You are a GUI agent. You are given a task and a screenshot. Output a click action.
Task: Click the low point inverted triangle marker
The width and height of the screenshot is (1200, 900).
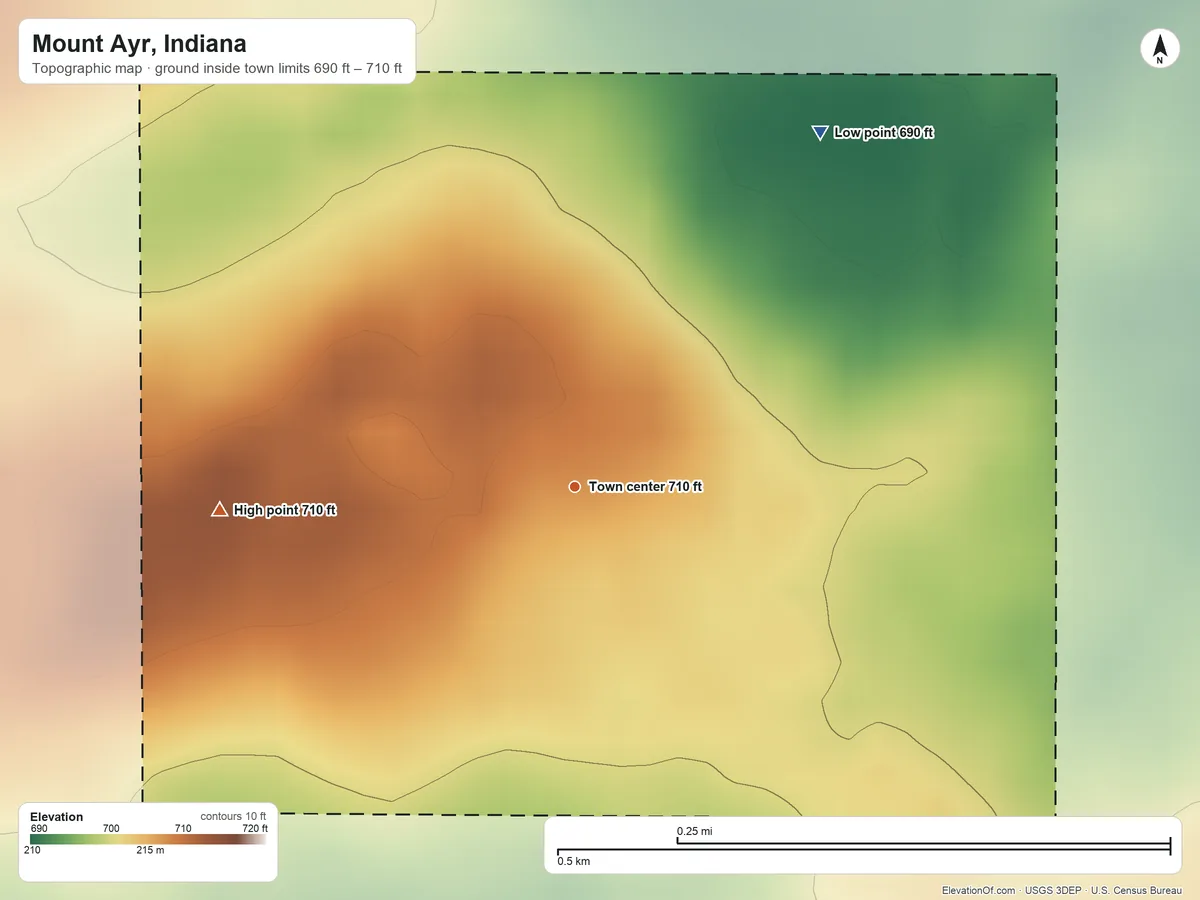(x=820, y=132)
